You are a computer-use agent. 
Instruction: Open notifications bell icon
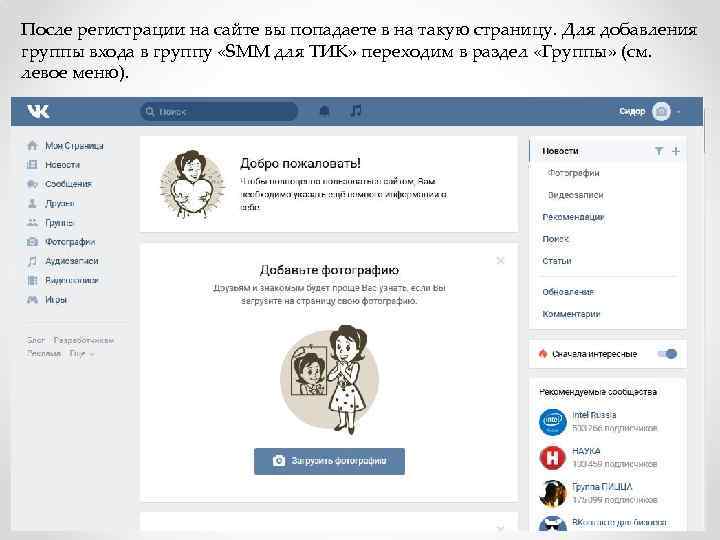[x=324, y=111]
